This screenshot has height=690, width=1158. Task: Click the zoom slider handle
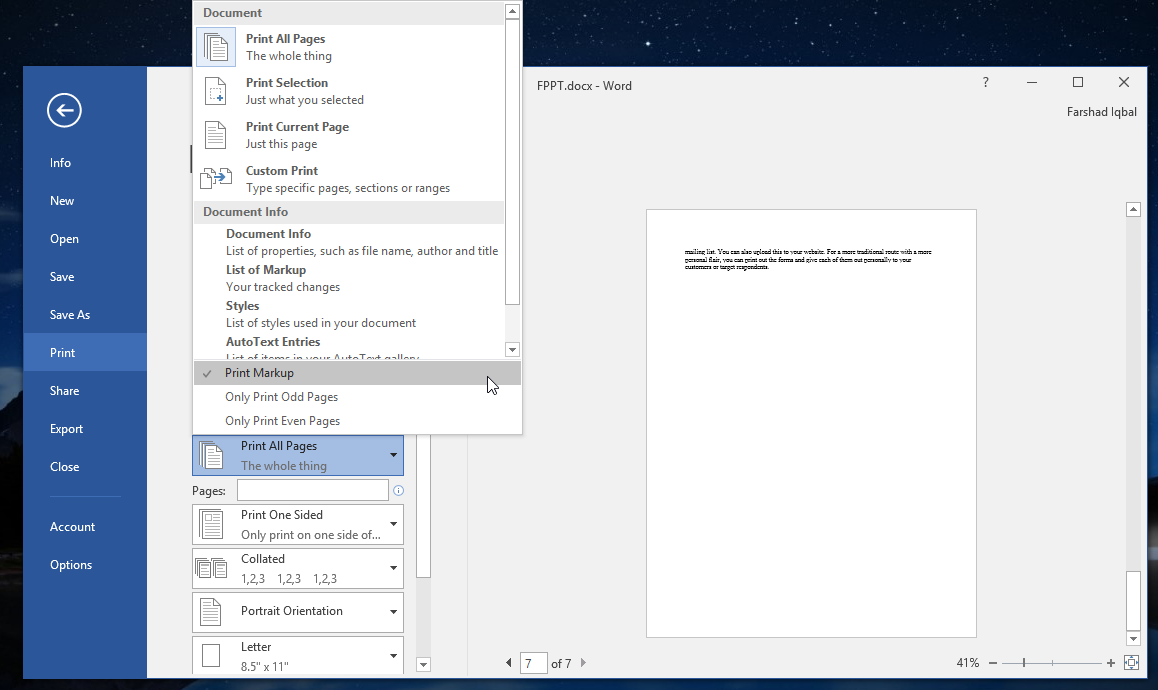(1024, 663)
